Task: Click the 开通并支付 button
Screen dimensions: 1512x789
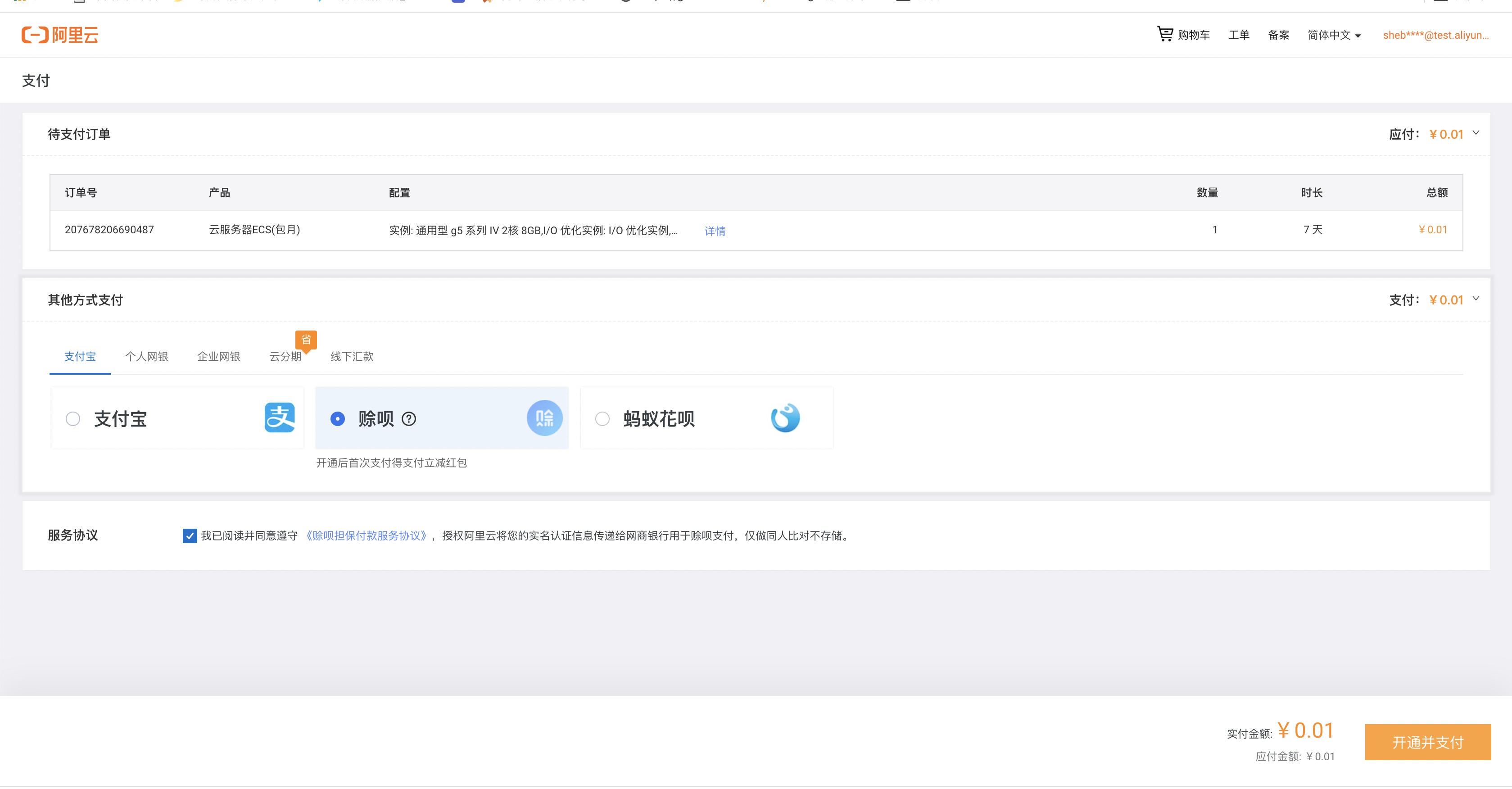Action: [1427, 742]
